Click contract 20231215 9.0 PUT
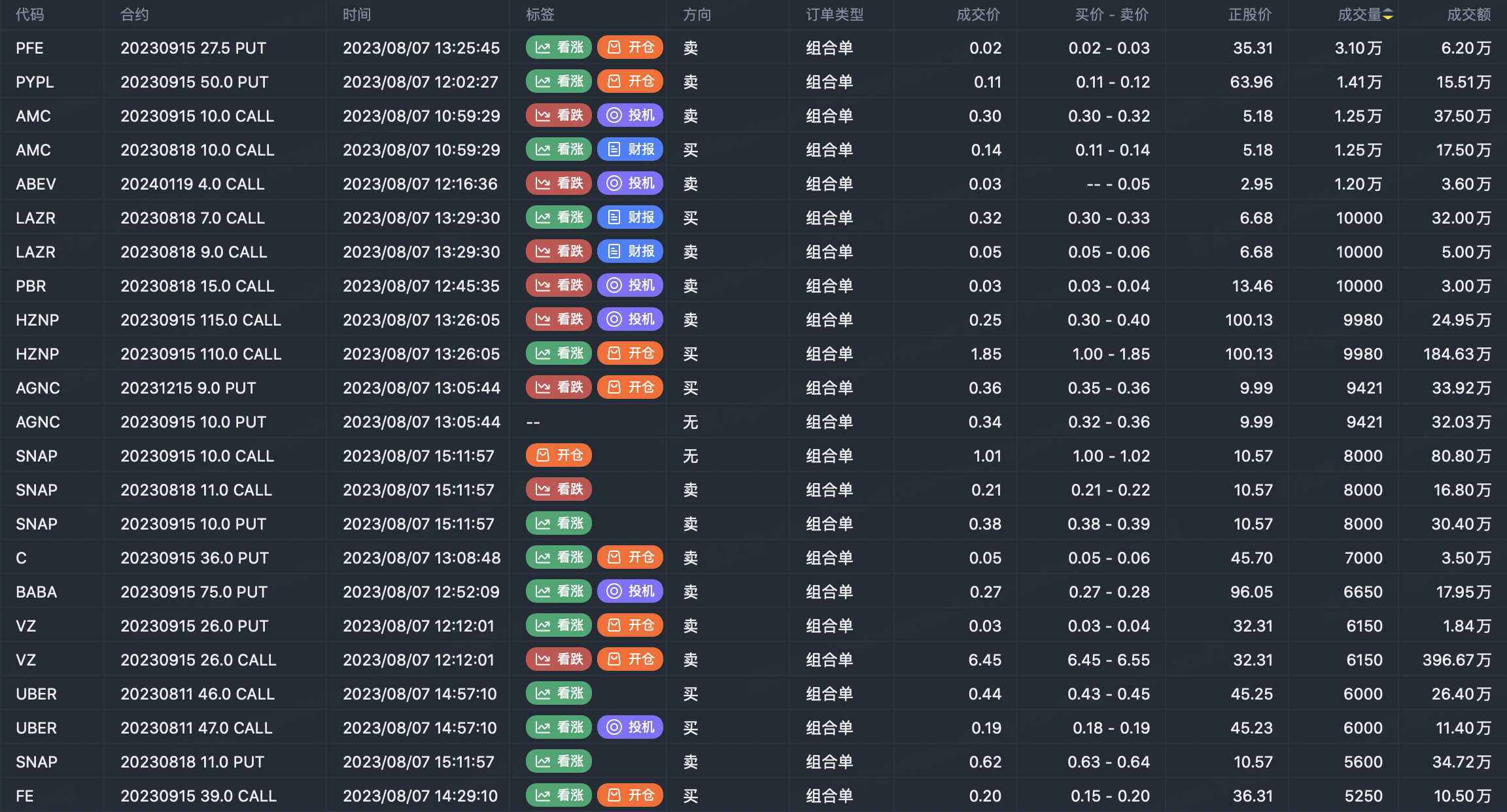This screenshot has width=1507, height=812. [188, 388]
